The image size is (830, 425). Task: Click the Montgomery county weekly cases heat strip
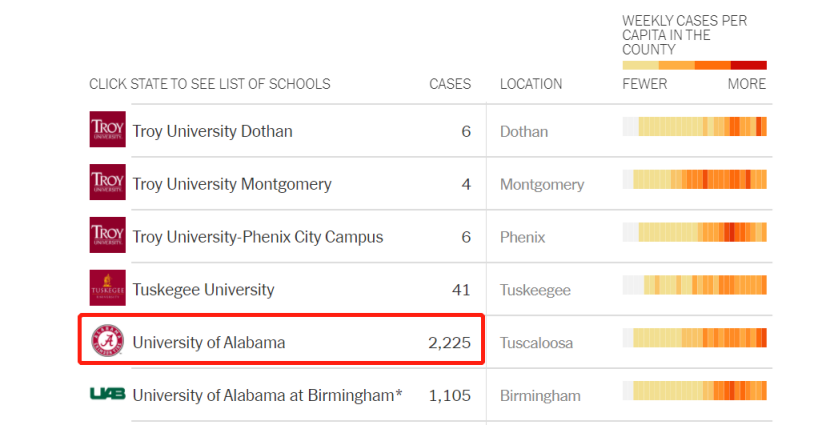694,180
